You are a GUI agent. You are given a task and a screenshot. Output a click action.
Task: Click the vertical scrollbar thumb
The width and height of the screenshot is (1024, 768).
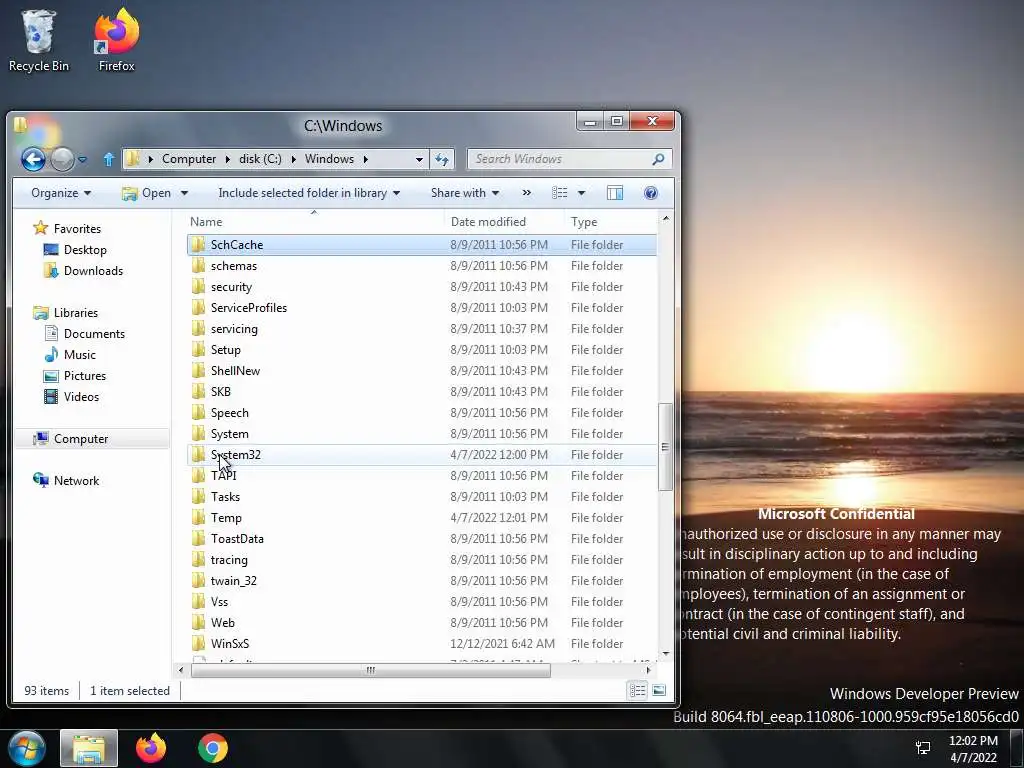(665, 447)
